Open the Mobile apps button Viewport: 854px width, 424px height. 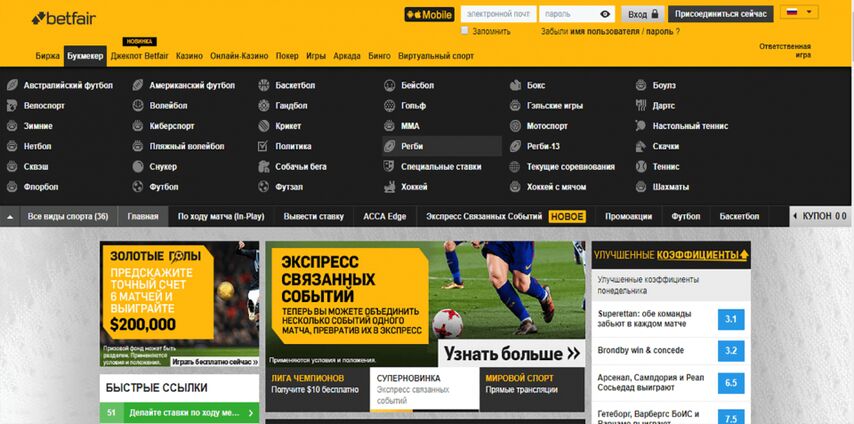tap(428, 14)
